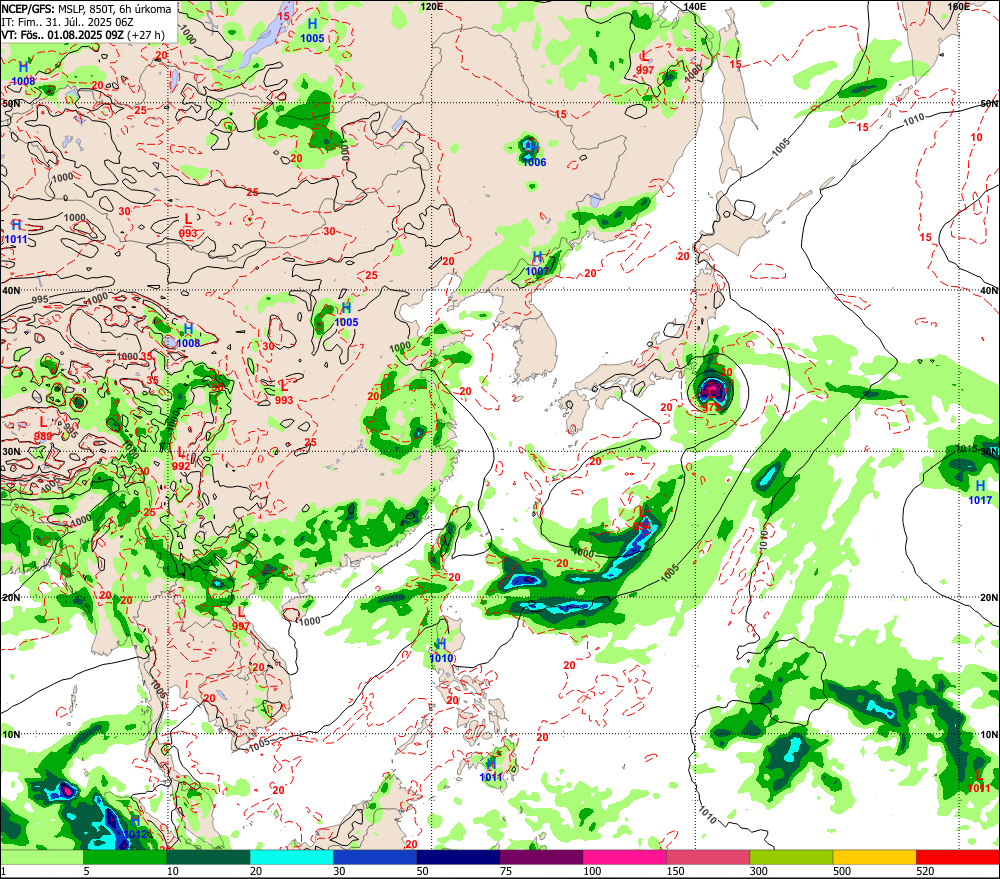Screen dimensions: 1000x879
Task: Click the red 520+ legend swatch
Action: 958,857
